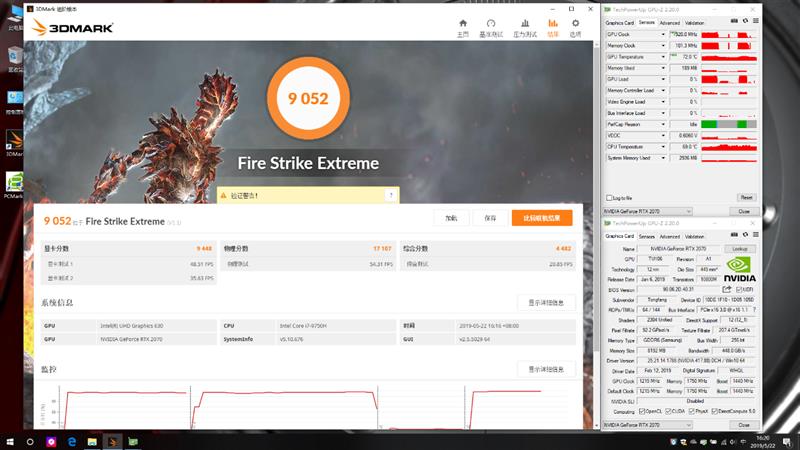Expand the GPU Temperature sensor dropdown
The height and width of the screenshot is (450, 800).
(663, 57)
